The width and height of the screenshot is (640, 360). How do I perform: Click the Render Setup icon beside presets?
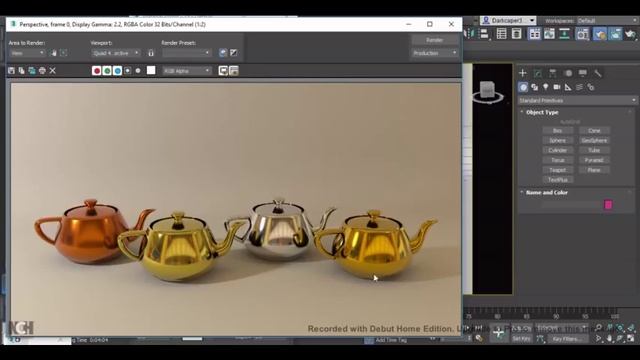[223, 53]
